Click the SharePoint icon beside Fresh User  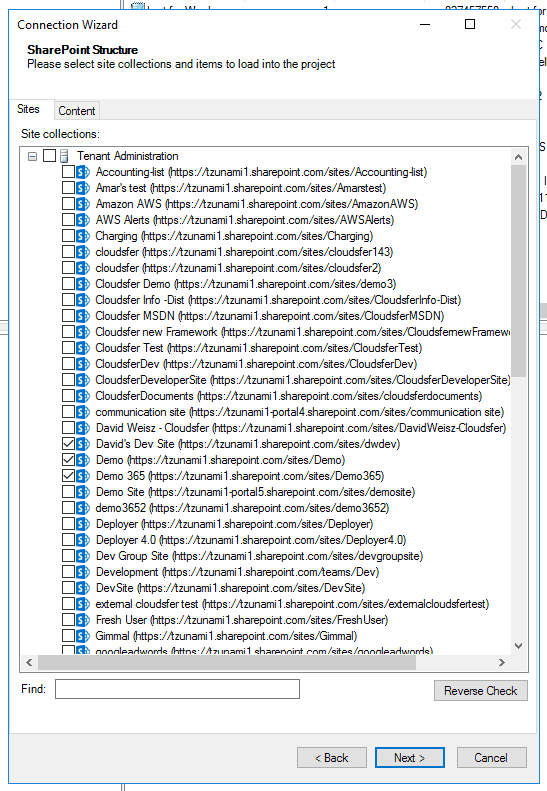83,620
